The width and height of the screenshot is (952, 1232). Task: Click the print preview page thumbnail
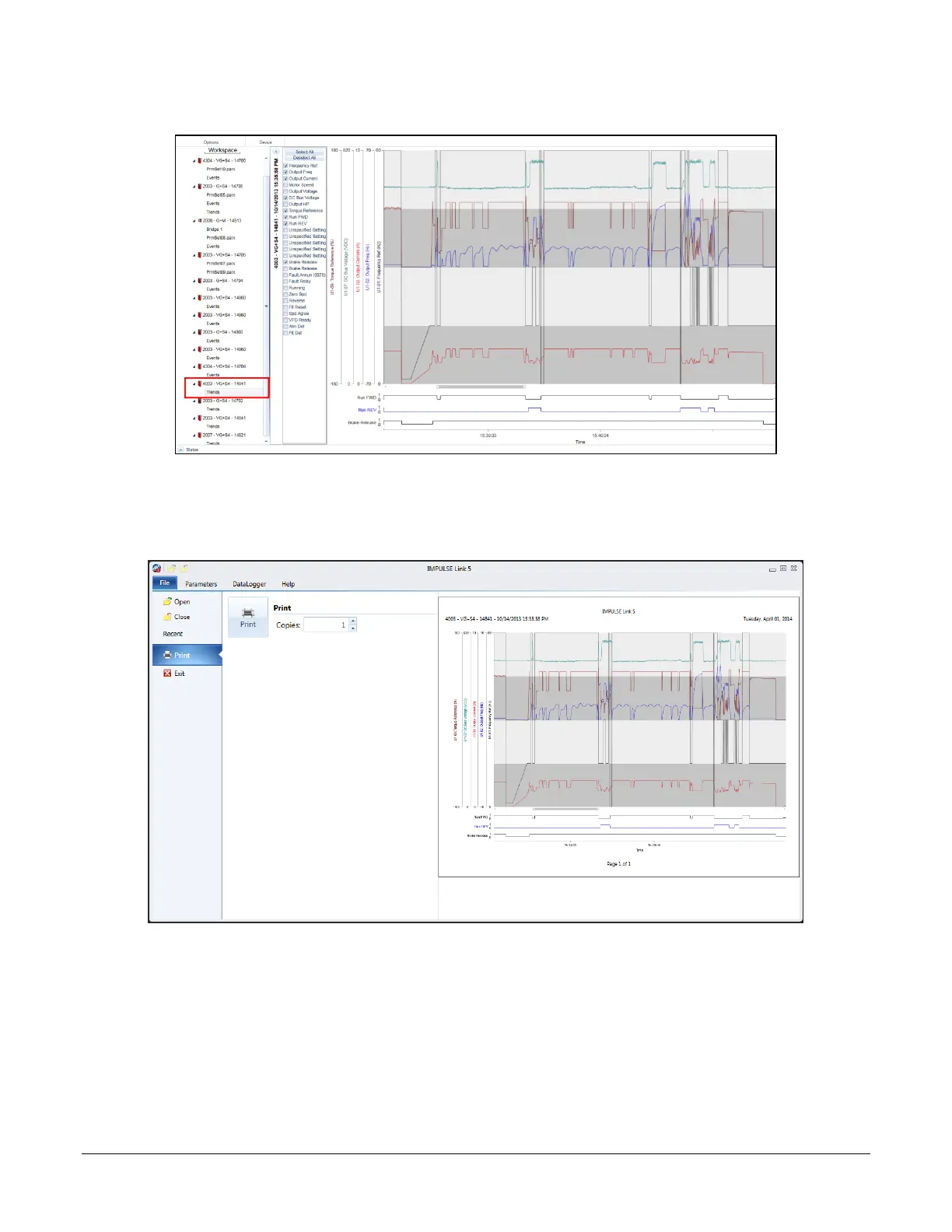(619, 737)
